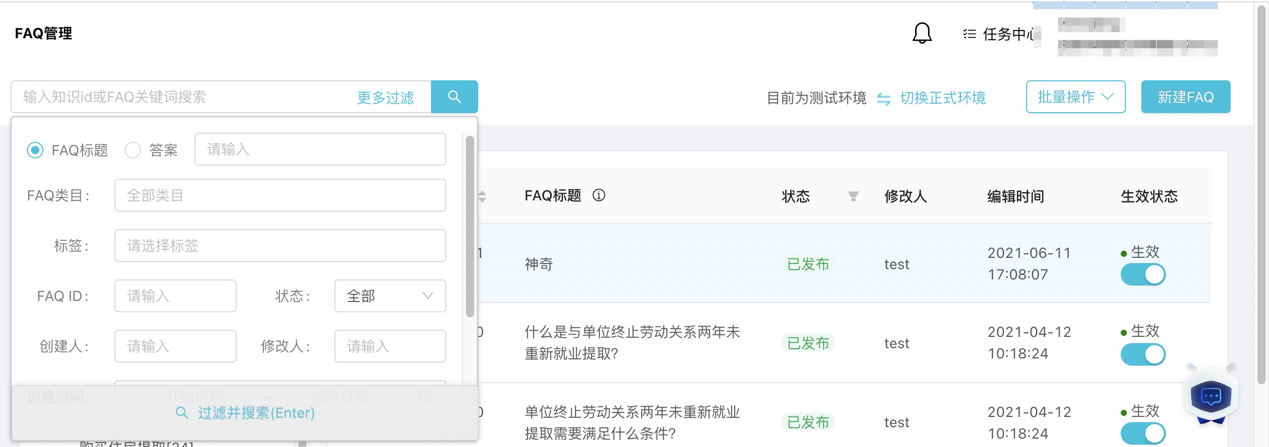
Task: Click the FAQ ID input field
Action: point(175,296)
